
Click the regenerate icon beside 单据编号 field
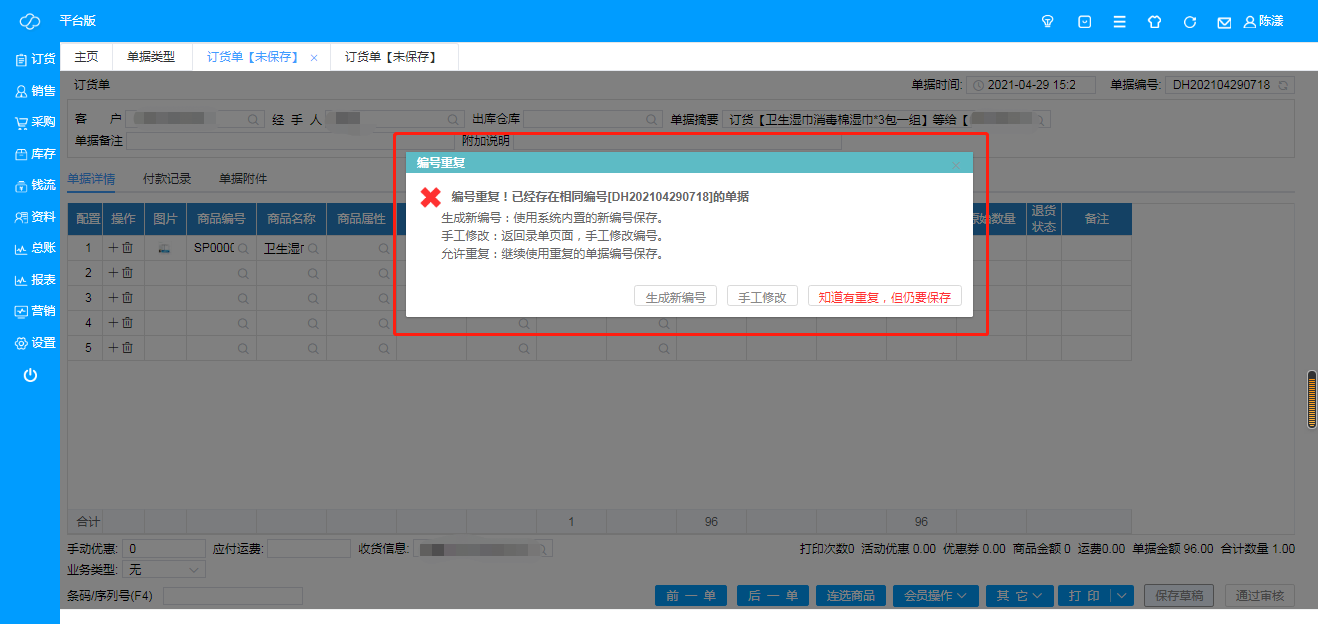click(x=1284, y=85)
